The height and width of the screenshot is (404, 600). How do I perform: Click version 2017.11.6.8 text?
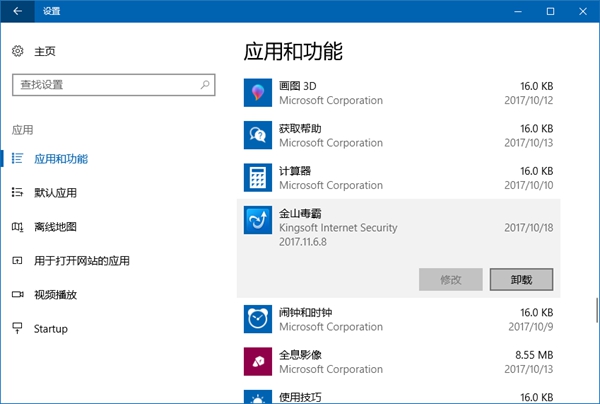(303, 242)
